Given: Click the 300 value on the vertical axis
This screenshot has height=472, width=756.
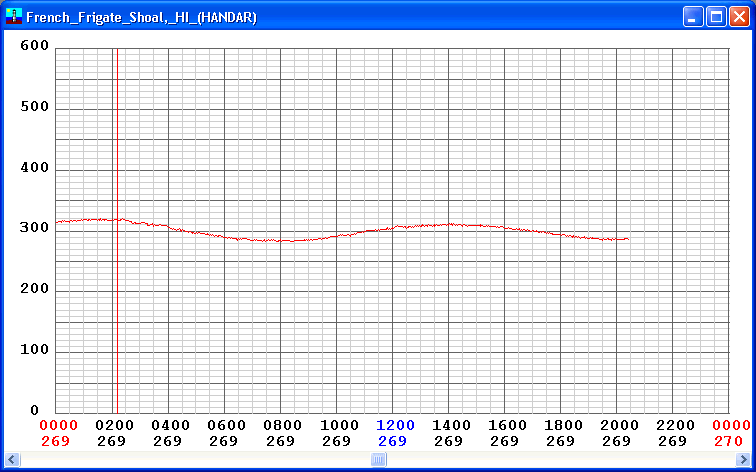Looking at the screenshot, I should point(36,228).
